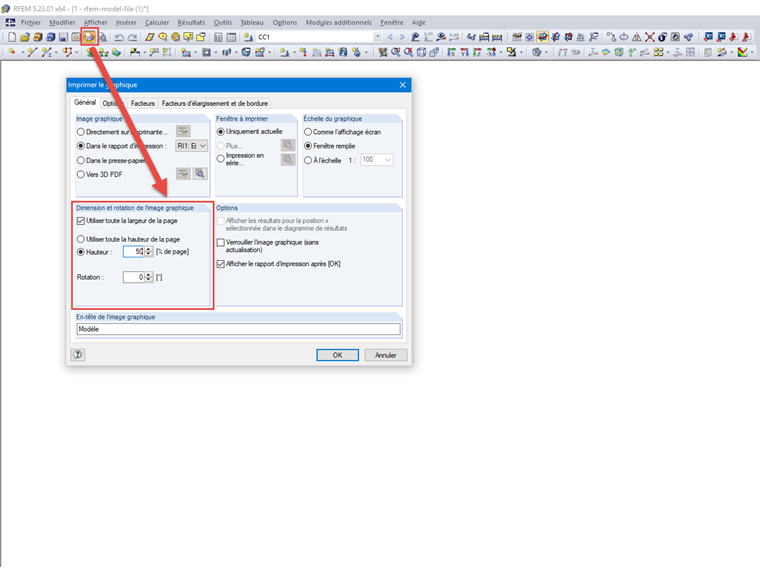Select Fenêtre remplie radio option
760x570 pixels.
(308, 146)
